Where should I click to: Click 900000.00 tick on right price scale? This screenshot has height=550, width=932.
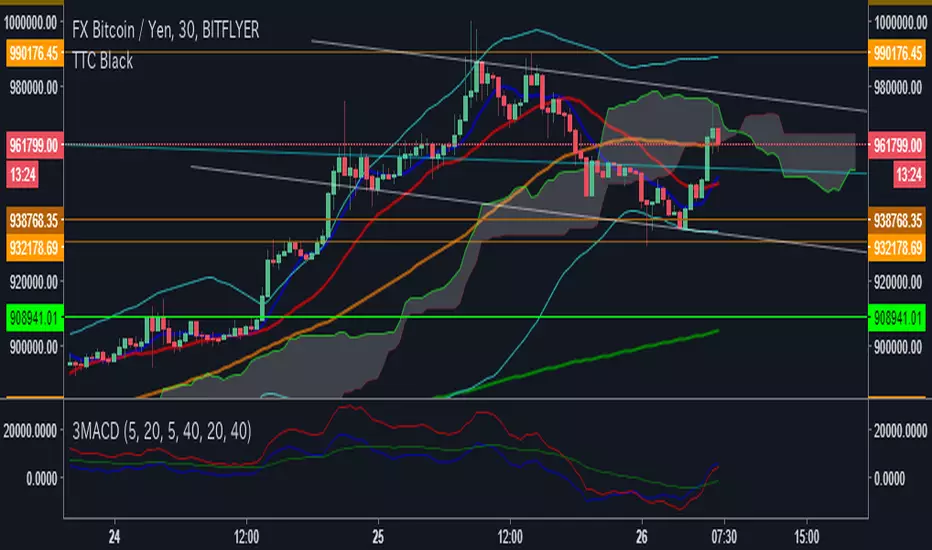[898, 347]
